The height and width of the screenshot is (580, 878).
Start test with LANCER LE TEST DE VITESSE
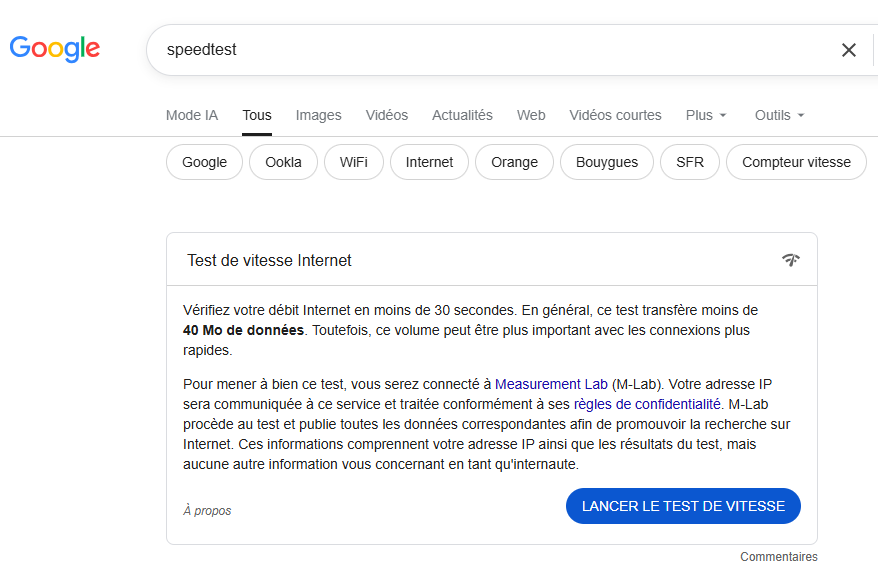tap(683, 506)
